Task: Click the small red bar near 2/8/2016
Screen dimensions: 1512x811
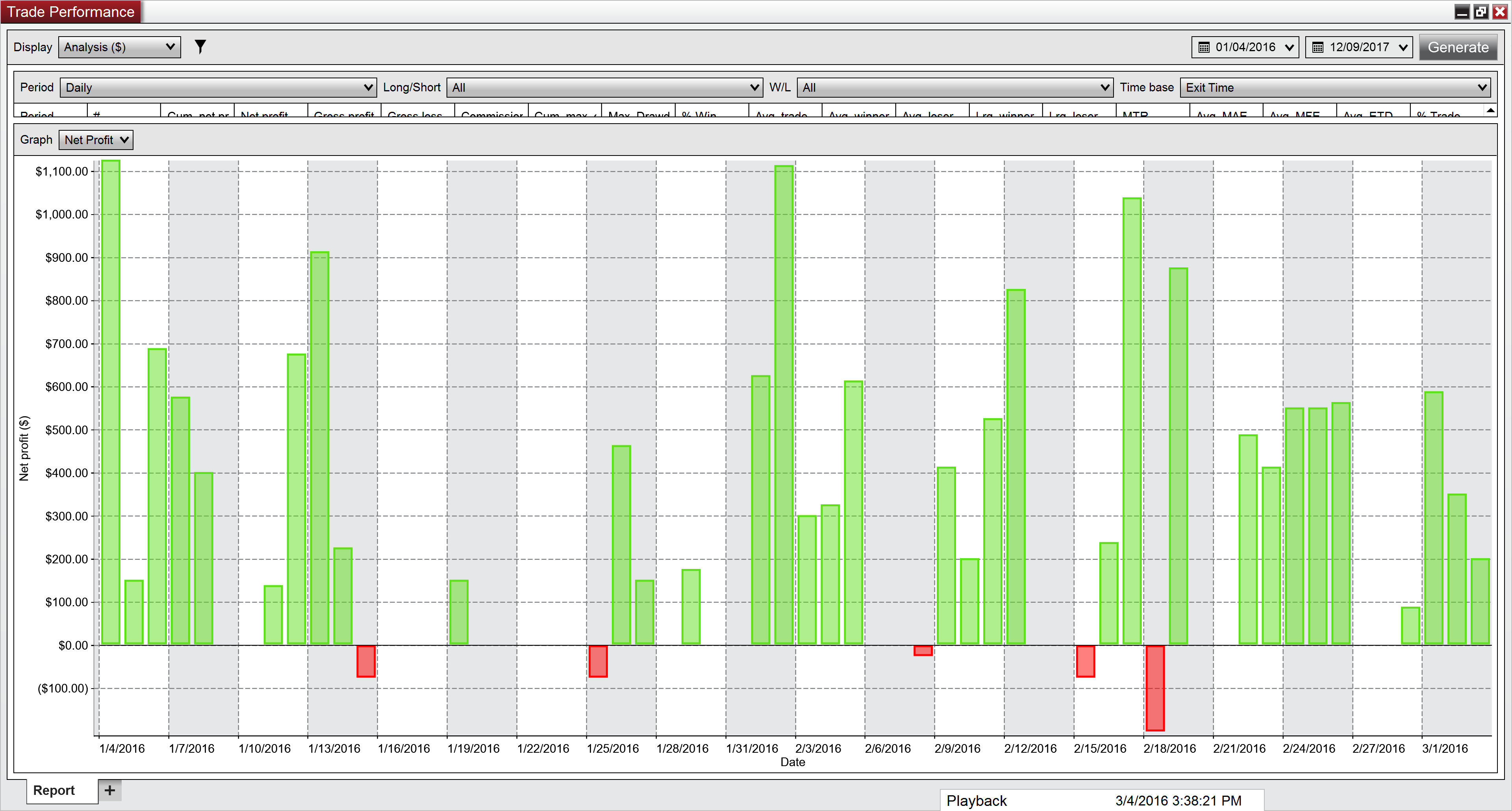Action: (923, 650)
